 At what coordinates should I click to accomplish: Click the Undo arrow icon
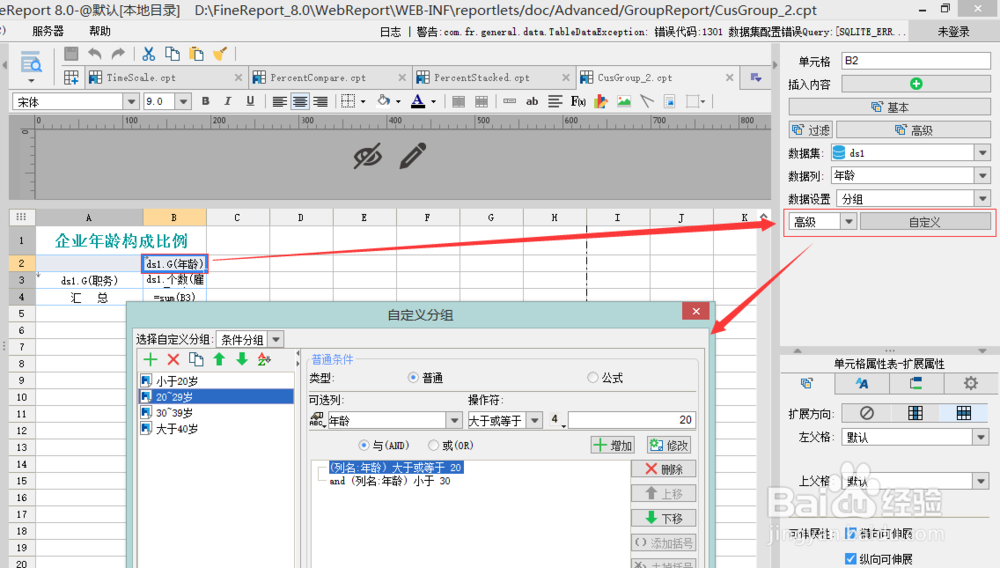coord(94,54)
